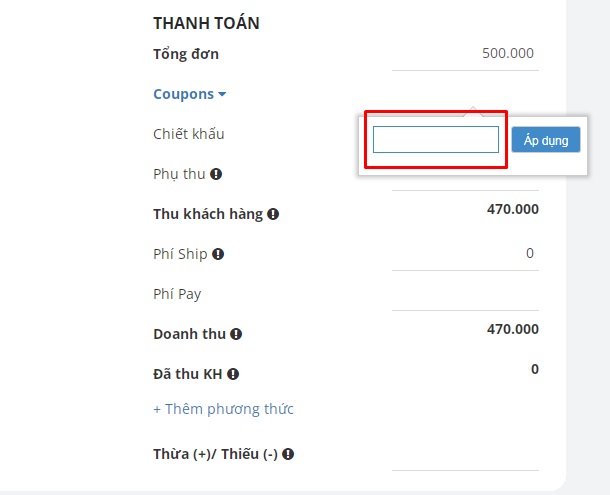Click the info icon beside Doanh thu

pos(236,334)
